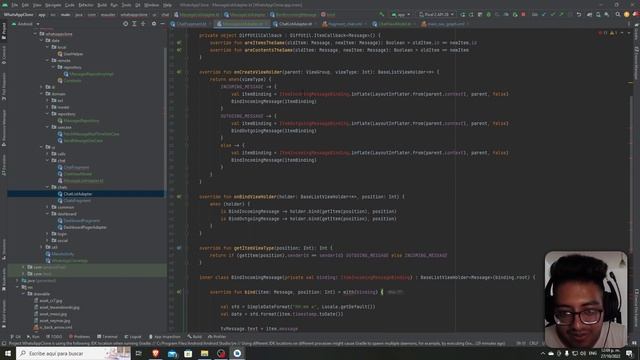The image size is (640, 360).
Task: Click the undo arrow icon in toolbar
Action: click(579, 14)
